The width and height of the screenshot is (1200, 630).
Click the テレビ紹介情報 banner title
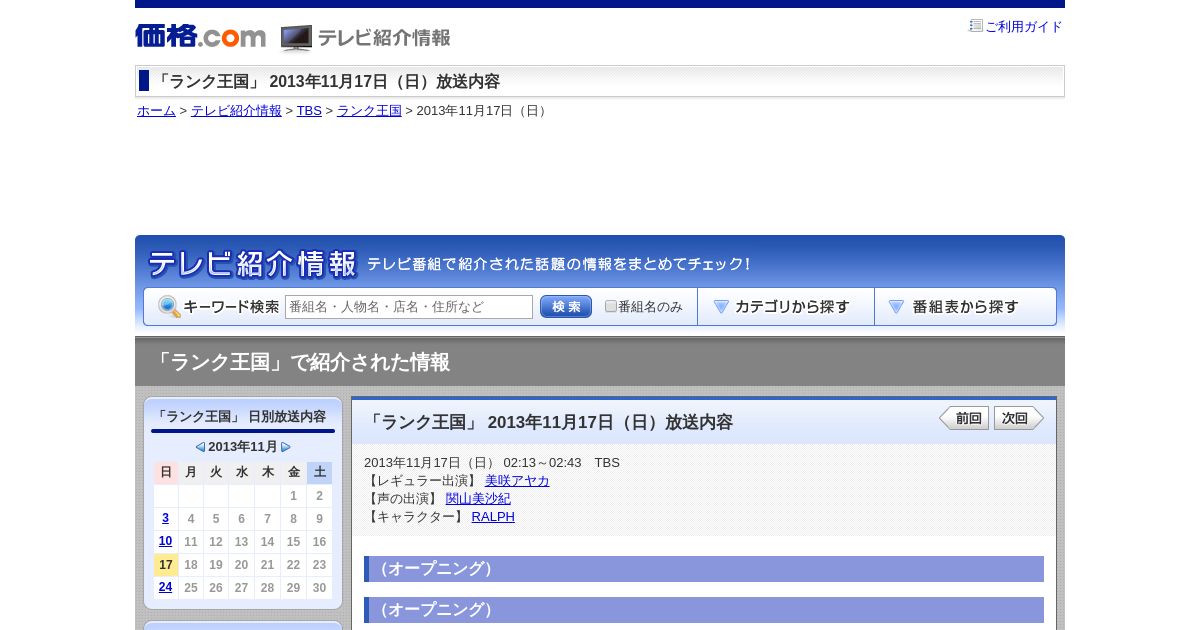(x=252, y=264)
